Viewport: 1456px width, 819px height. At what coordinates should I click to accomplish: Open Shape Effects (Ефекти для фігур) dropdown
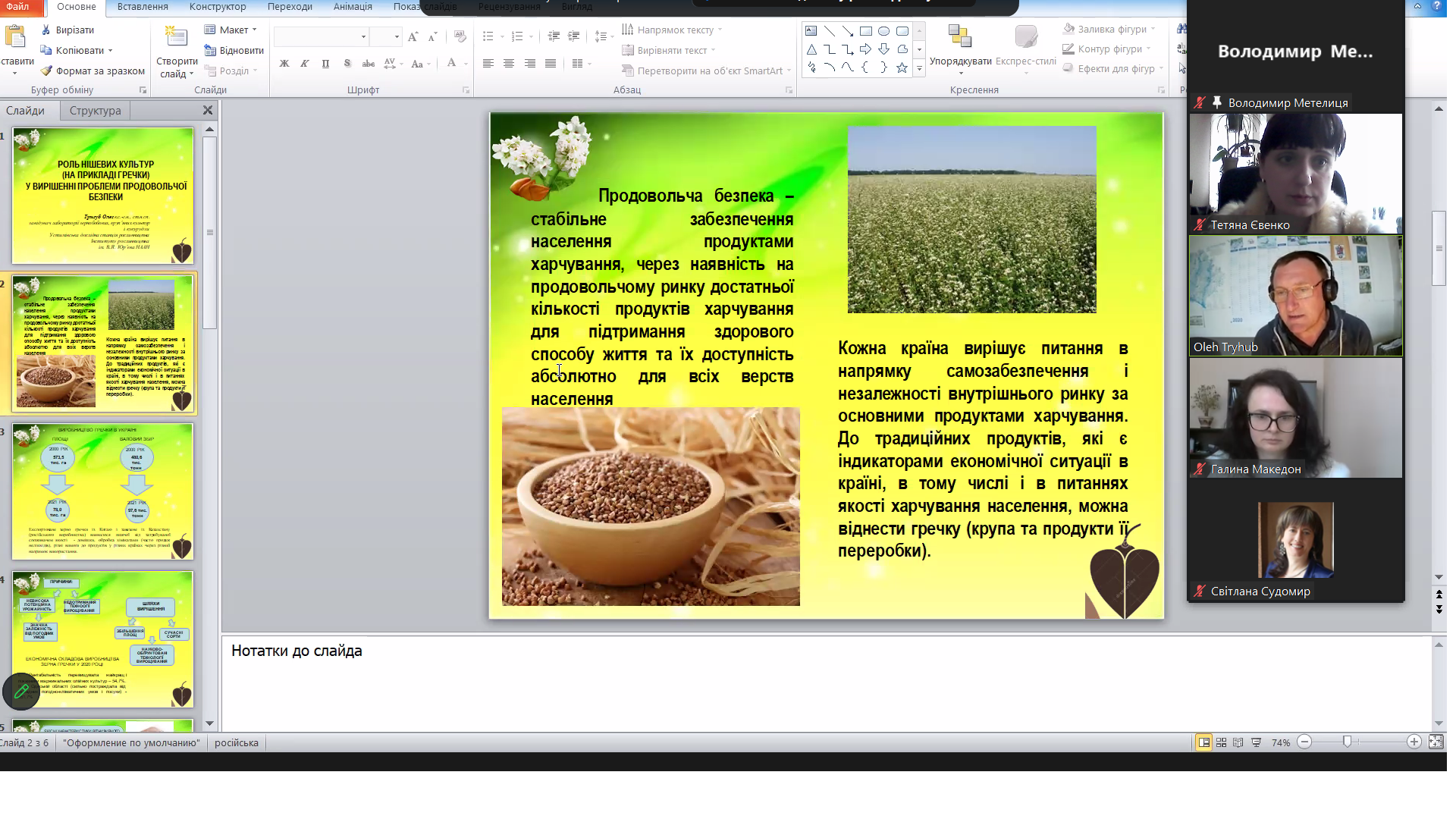[1113, 68]
